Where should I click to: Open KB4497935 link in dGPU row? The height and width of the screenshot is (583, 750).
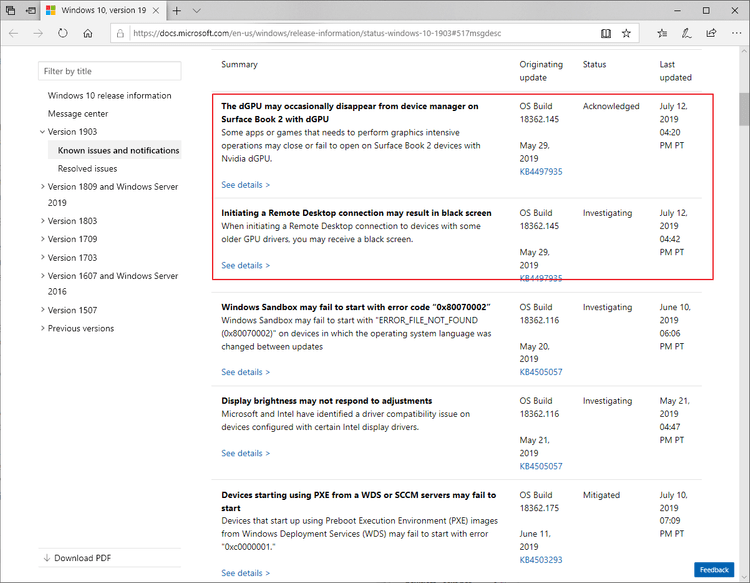click(541, 172)
